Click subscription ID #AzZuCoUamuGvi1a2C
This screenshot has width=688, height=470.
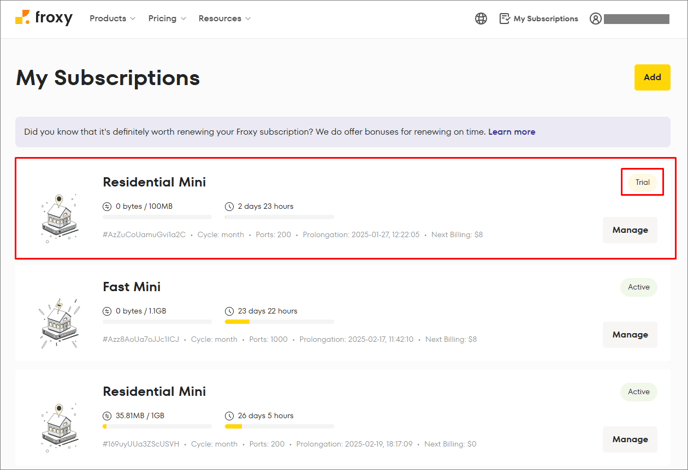tap(144, 235)
